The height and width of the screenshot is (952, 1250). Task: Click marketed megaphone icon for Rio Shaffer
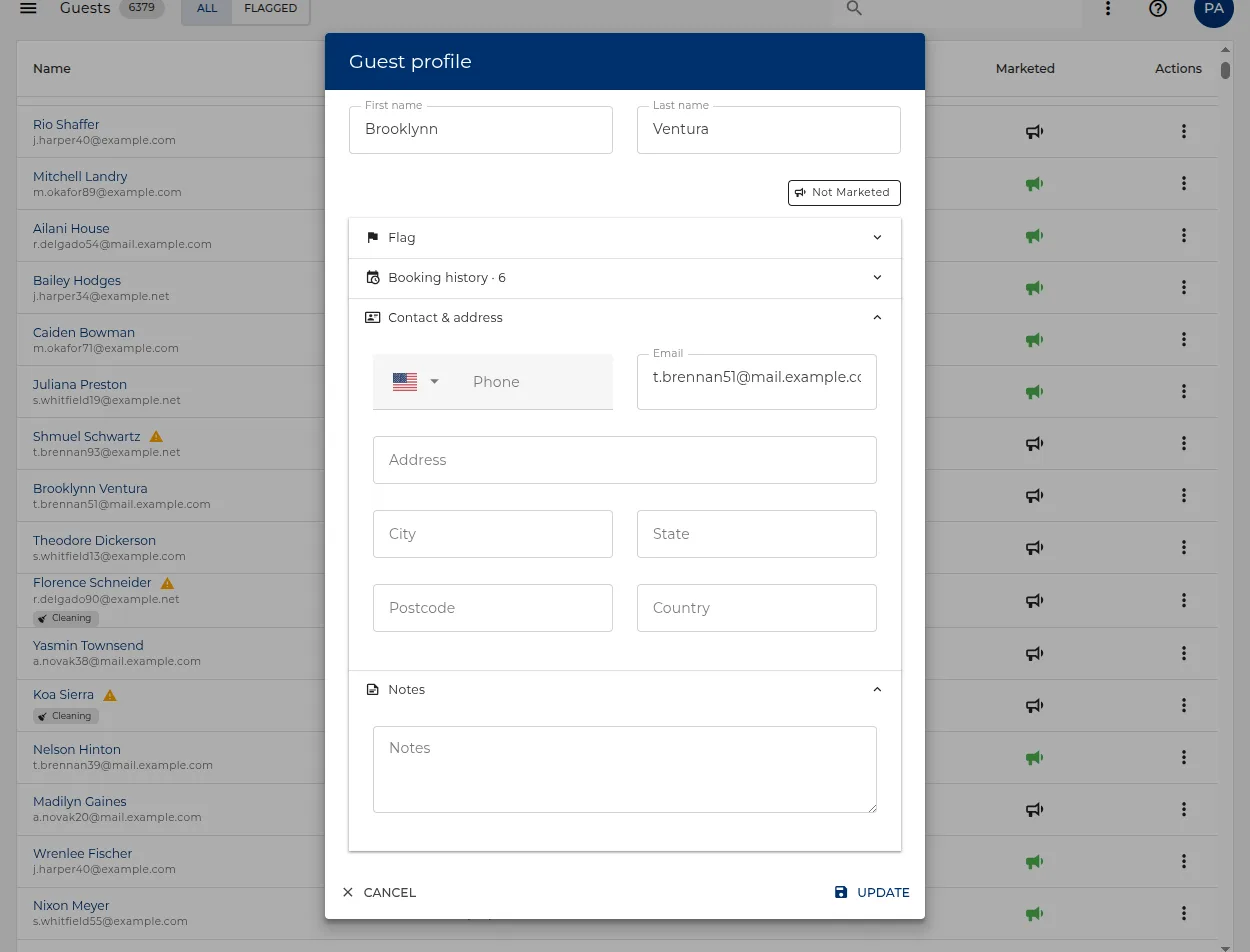coord(1035,131)
